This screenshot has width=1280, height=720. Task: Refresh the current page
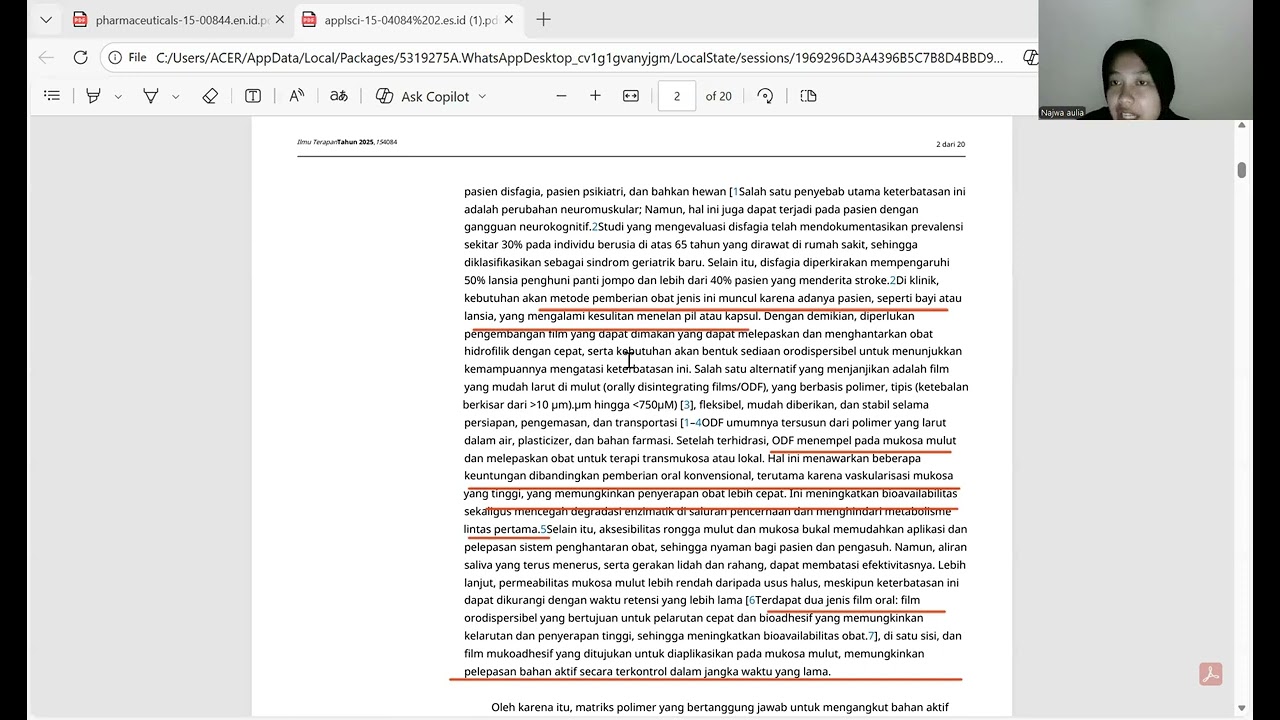[81, 58]
